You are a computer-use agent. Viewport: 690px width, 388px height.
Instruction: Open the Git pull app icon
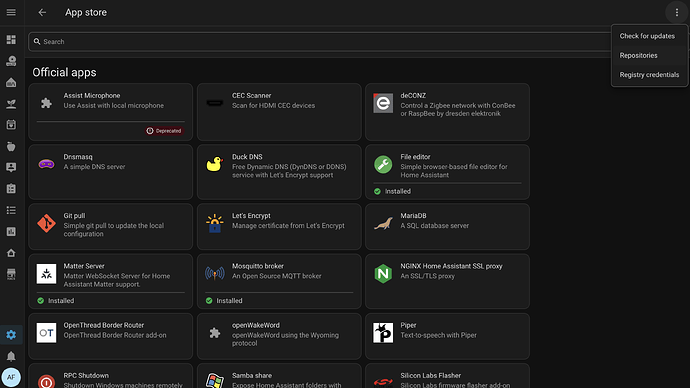pos(46,223)
